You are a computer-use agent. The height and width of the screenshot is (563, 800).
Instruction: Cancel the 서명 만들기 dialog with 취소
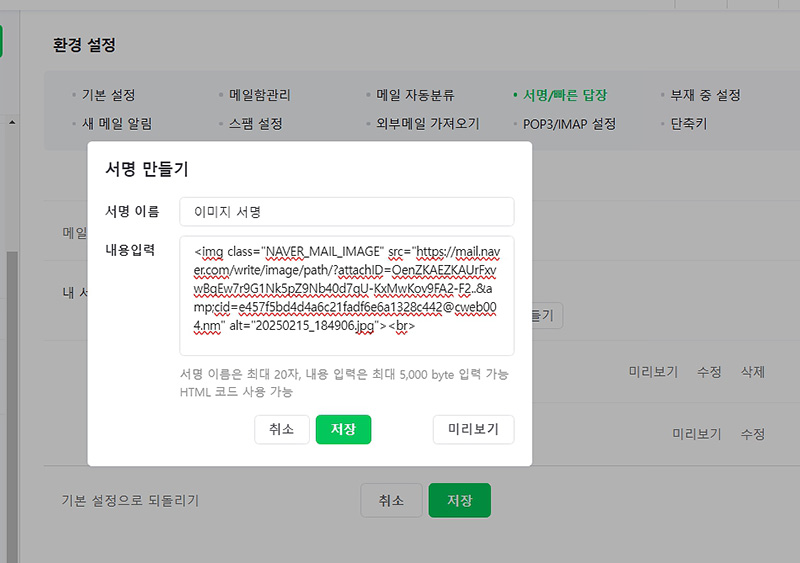pyautogui.click(x=282, y=429)
